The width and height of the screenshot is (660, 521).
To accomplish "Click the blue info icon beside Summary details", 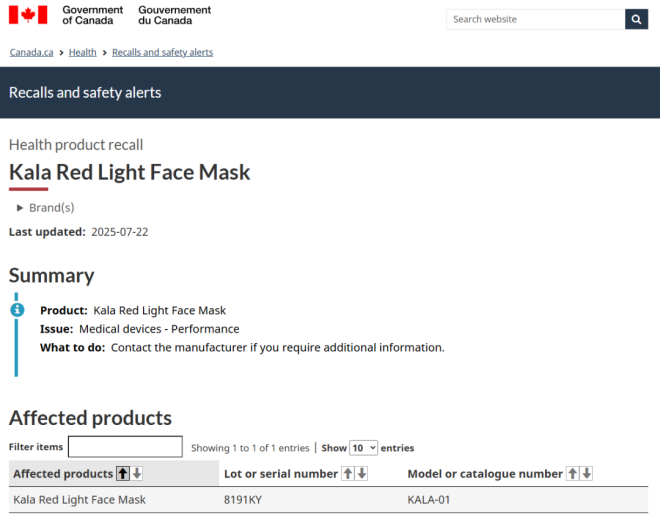I will click(x=17, y=310).
